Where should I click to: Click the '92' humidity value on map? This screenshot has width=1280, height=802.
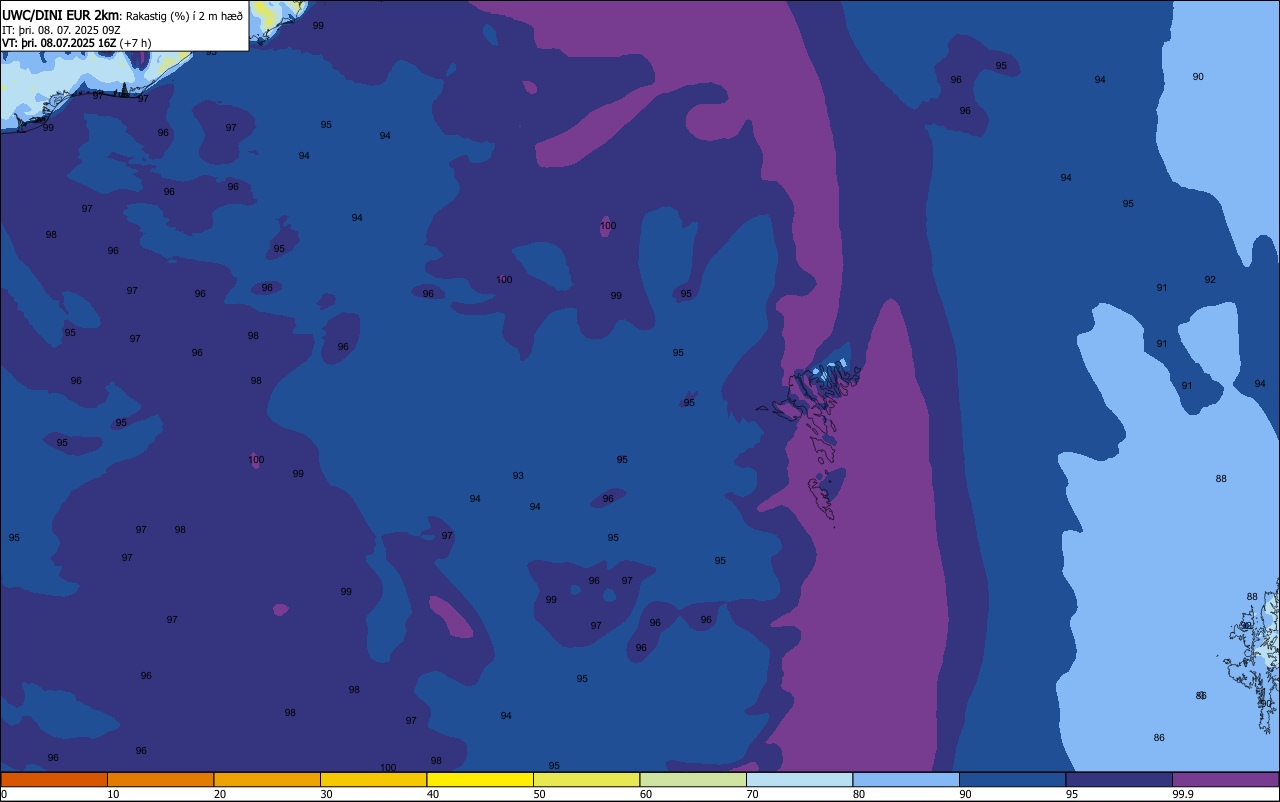(x=1210, y=280)
